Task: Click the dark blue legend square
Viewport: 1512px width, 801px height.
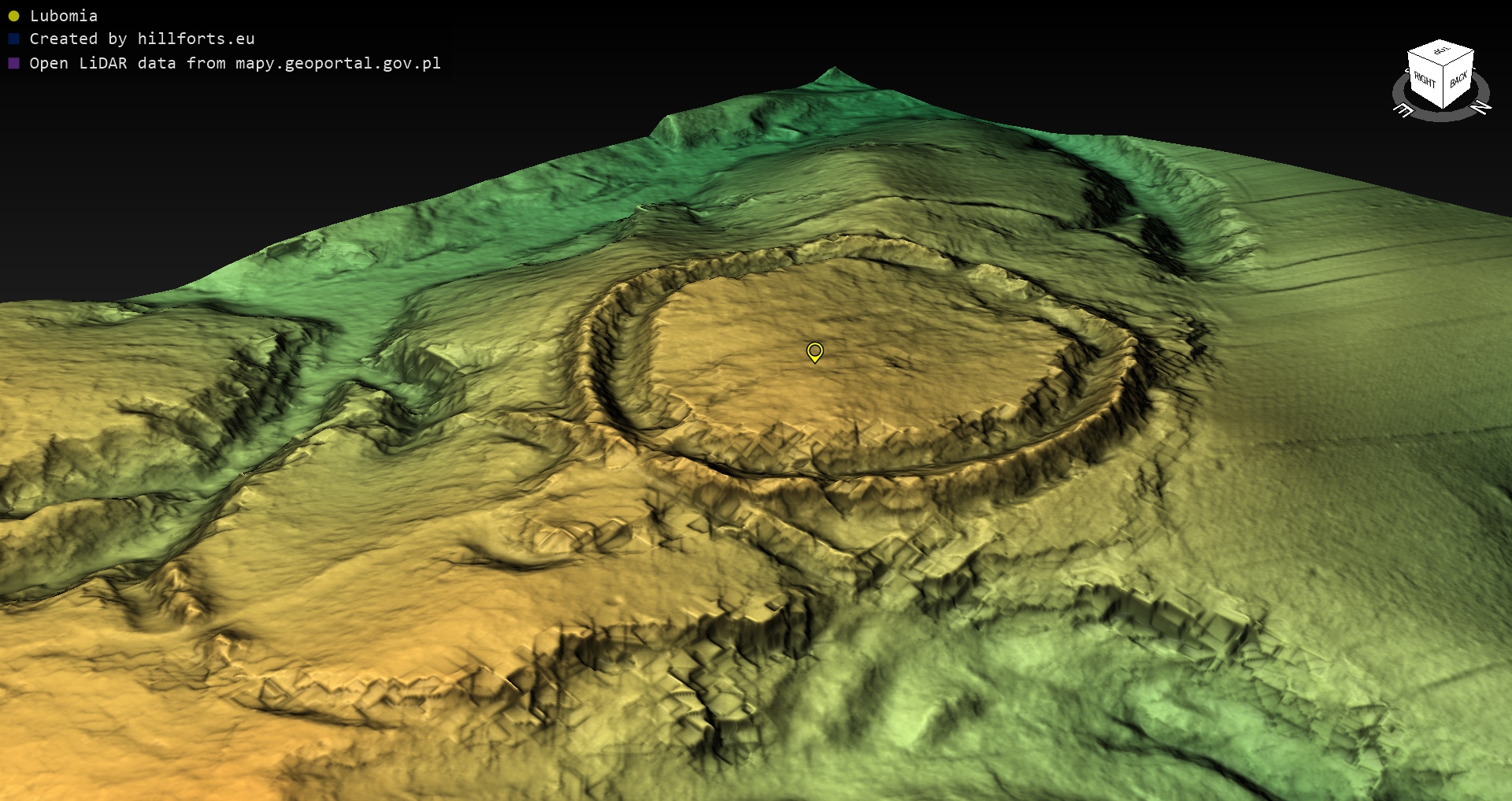Action: click(x=13, y=39)
